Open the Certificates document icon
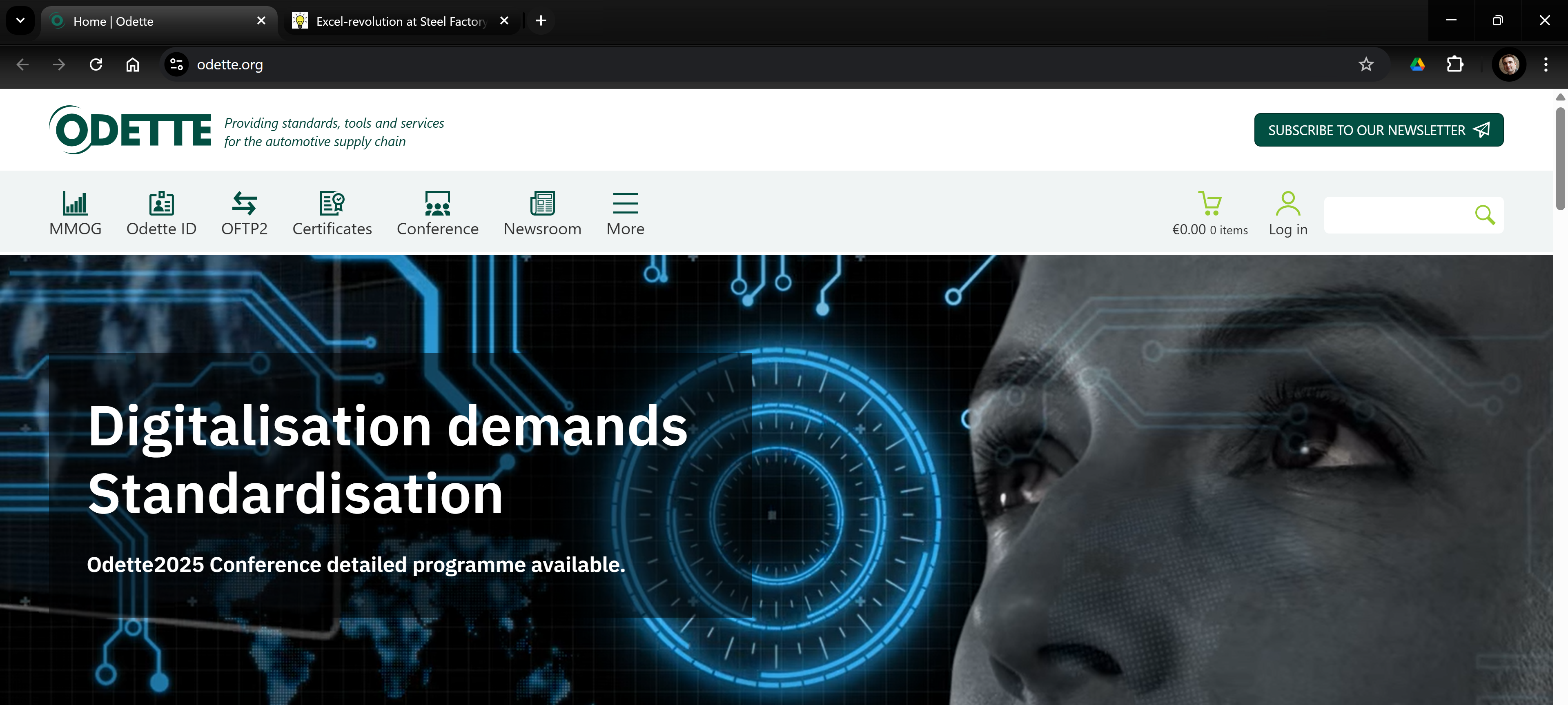This screenshot has width=1568, height=705. coord(332,203)
